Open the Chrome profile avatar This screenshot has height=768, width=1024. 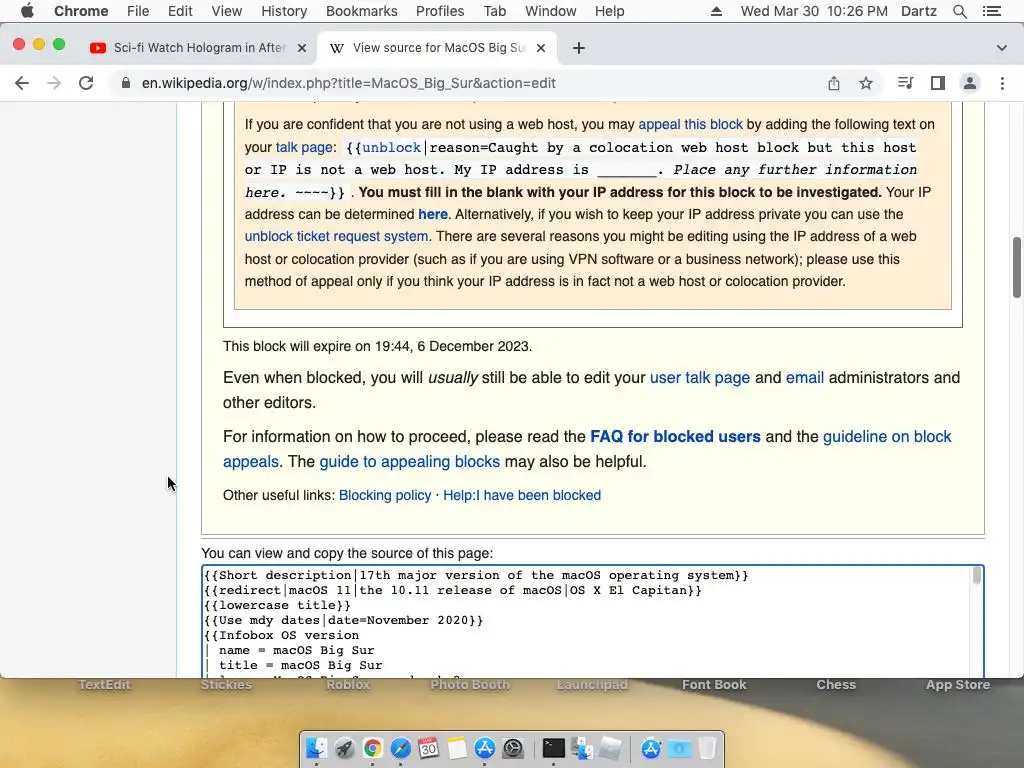(970, 83)
